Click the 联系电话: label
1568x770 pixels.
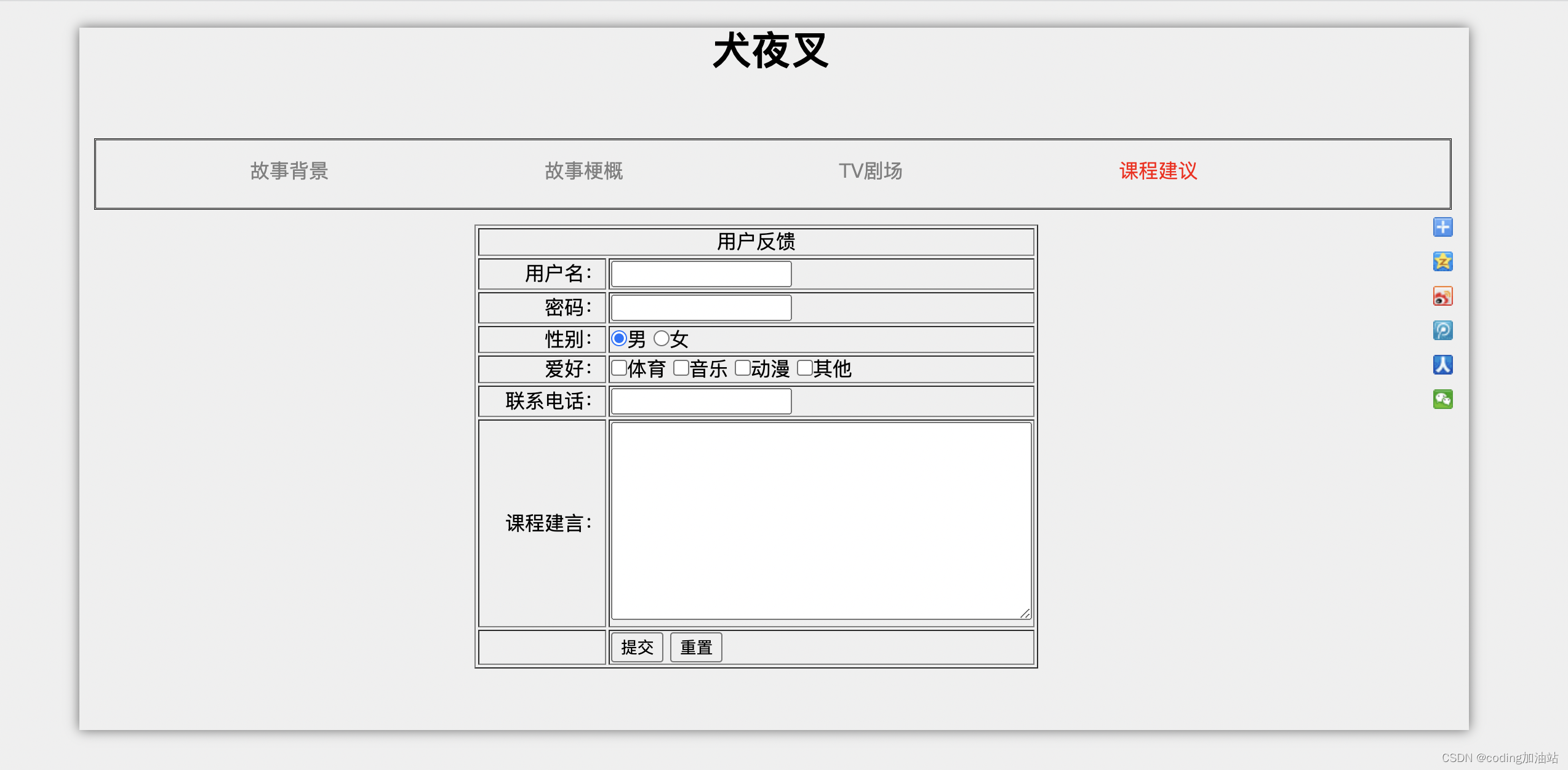tap(548, 401)
